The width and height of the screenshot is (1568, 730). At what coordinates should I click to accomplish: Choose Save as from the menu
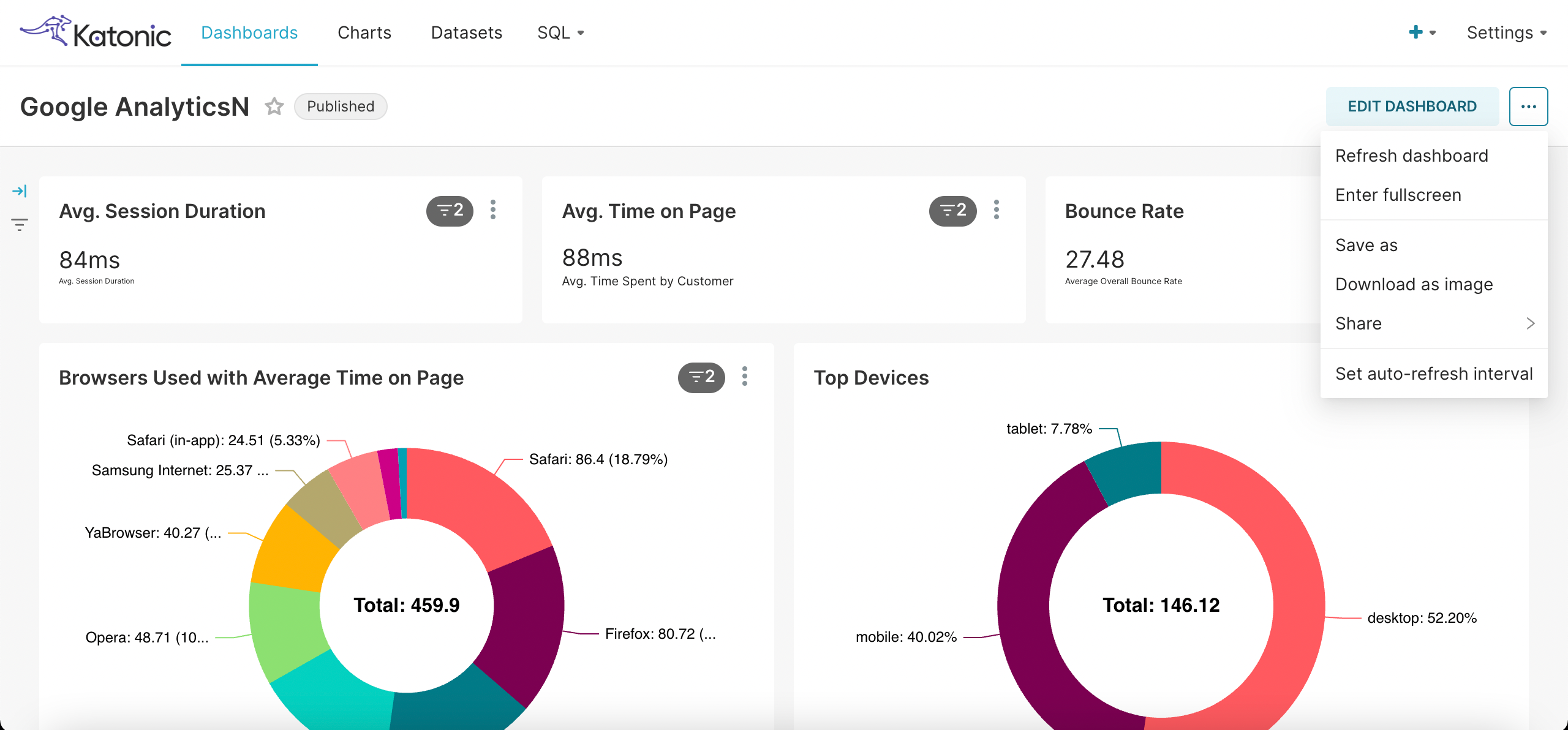(x=1434, y=245)
